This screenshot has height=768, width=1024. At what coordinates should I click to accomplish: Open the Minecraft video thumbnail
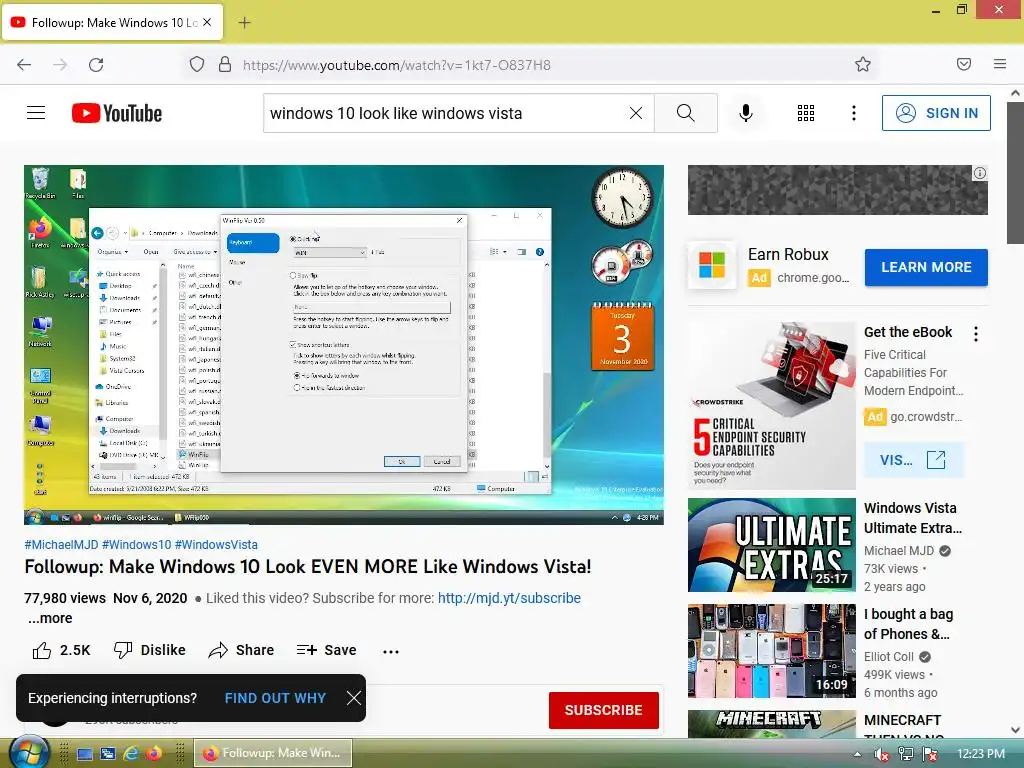click(x=772, y=724)
